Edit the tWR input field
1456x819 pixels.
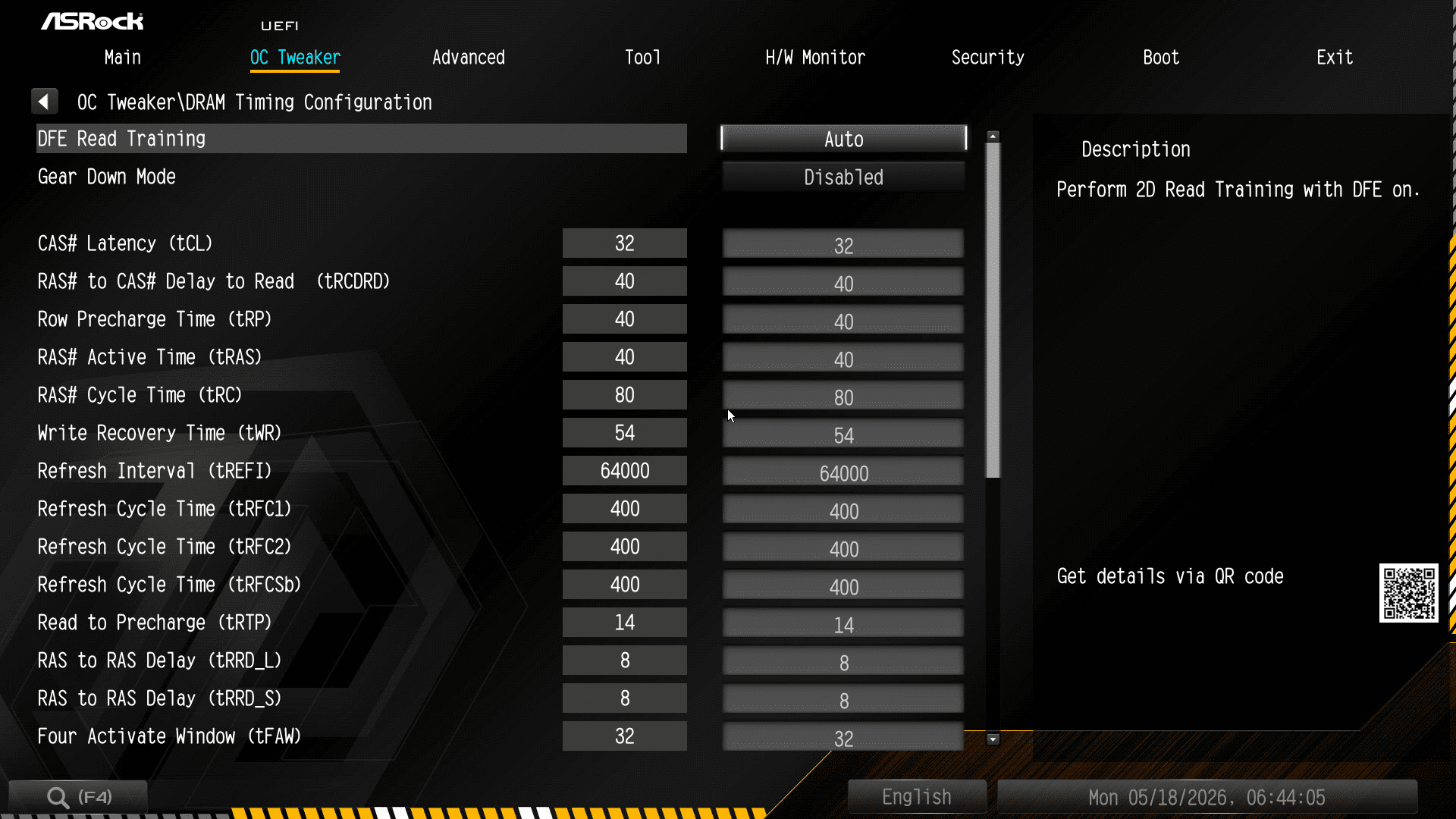click(843, 434)
